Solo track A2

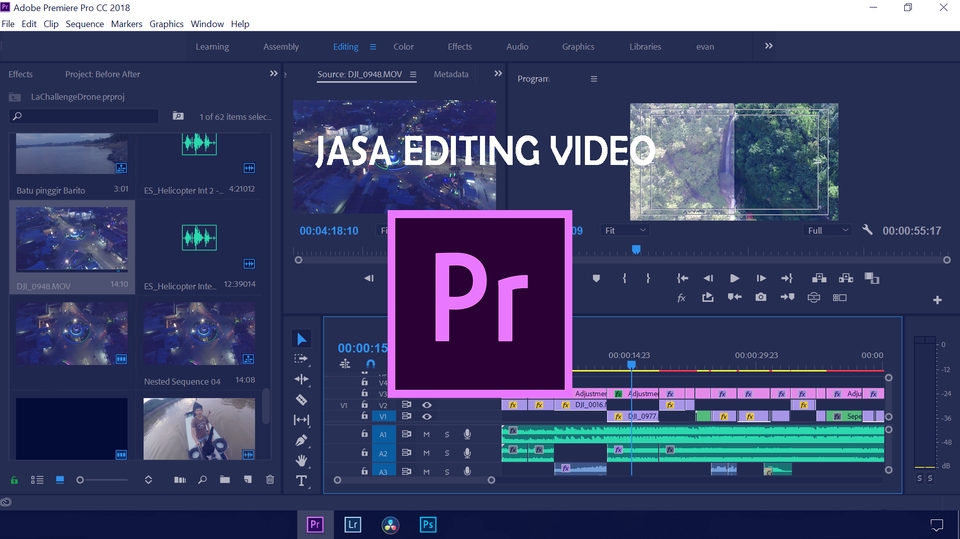447,453
